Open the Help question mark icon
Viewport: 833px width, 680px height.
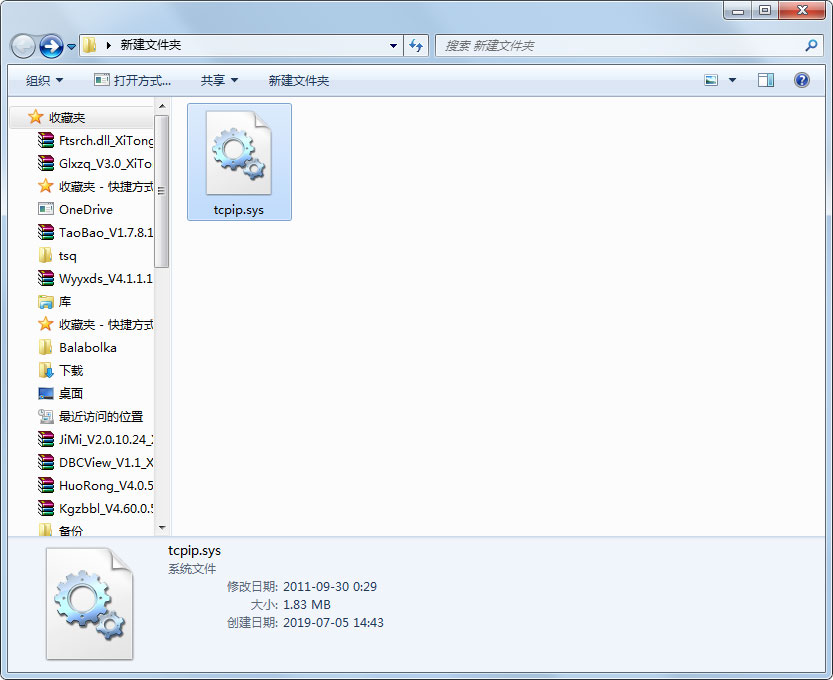[x=801, y=80]
